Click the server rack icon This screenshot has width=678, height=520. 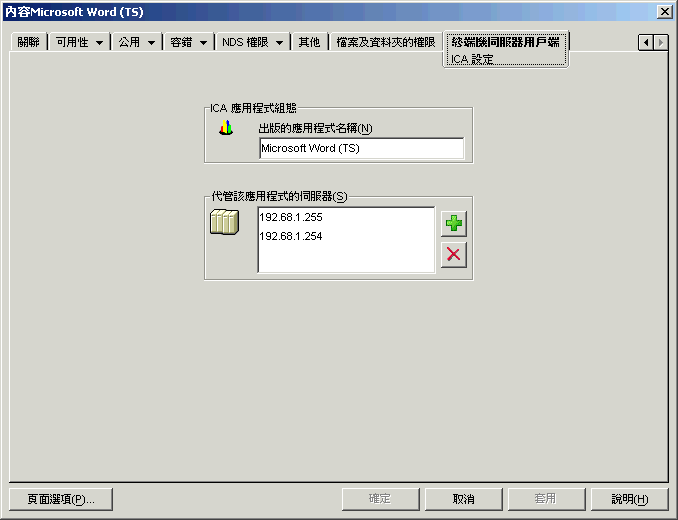click(x=224, y=222)
